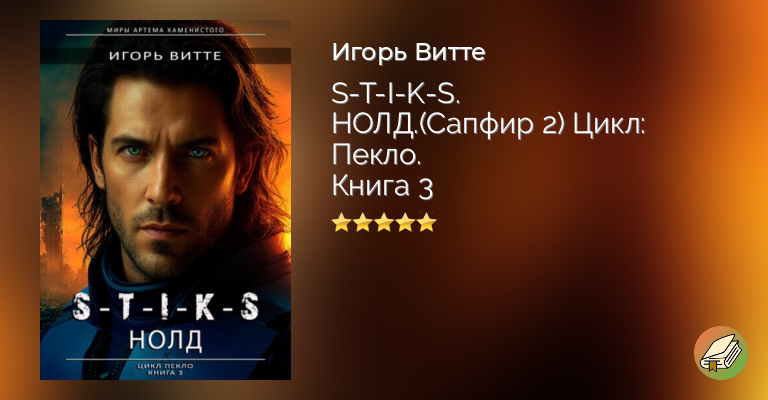Image resolution: width=768 pixels, height=400 pixels.
Task: Open the book cover thumbnail on the face
Action: coord(165,200)
